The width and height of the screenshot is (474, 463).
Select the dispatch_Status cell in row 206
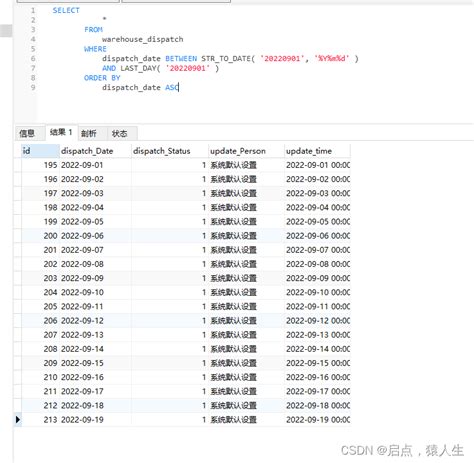(x=170, y=321)
